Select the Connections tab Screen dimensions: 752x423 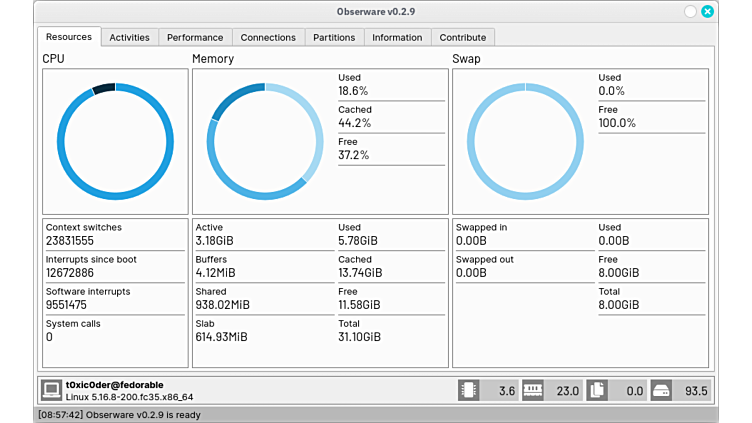[268, 37]
